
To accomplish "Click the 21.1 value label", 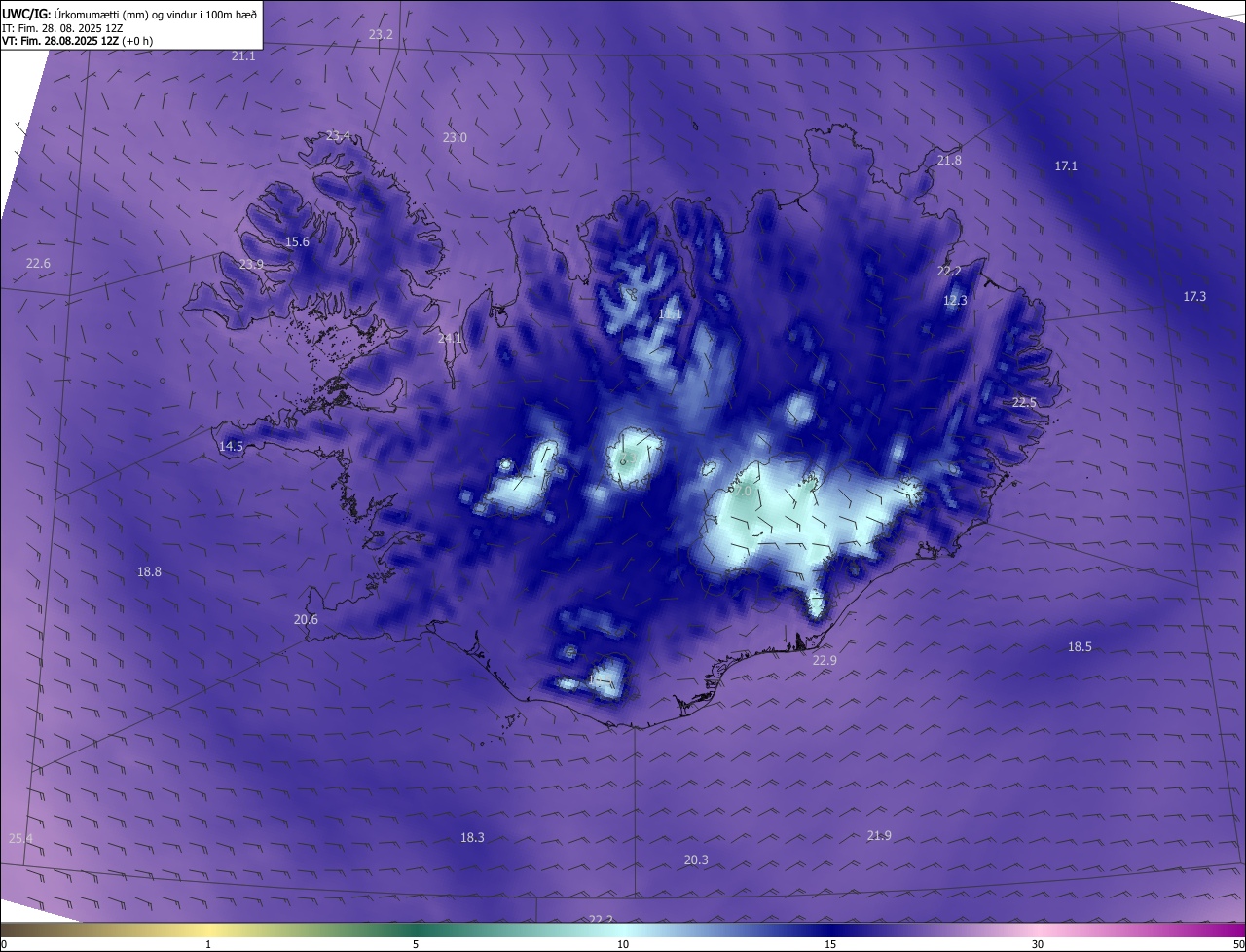I will click(243, 56).
